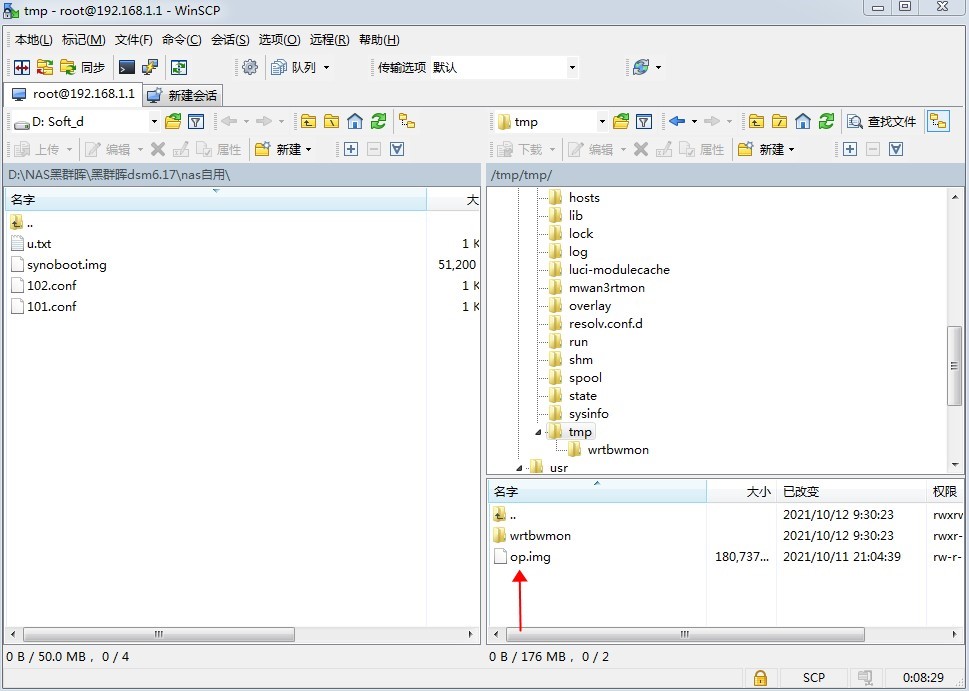Image resolution: width=969 pixels, height=691 pixels.
Task: Click the red X delete icon on remote toolbar
Action: click(x=640, y=149)
